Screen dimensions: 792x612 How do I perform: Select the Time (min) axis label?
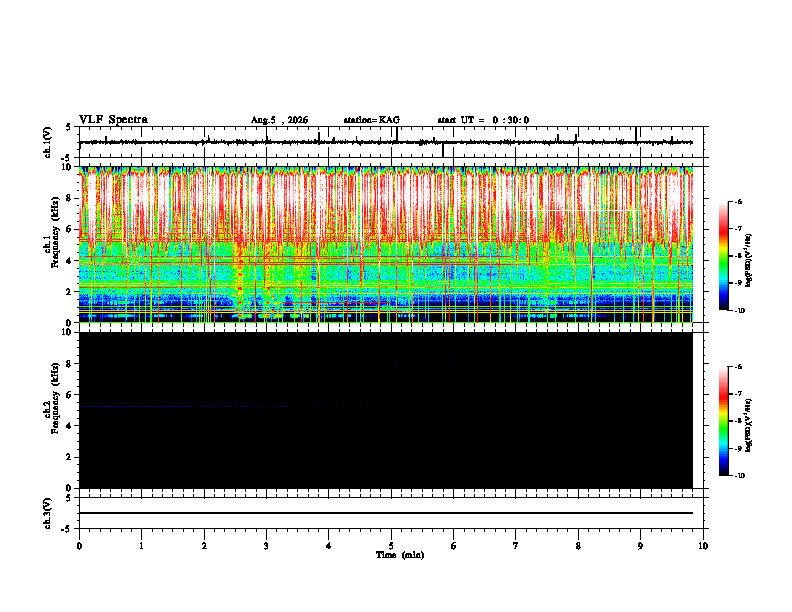(400, 555)
